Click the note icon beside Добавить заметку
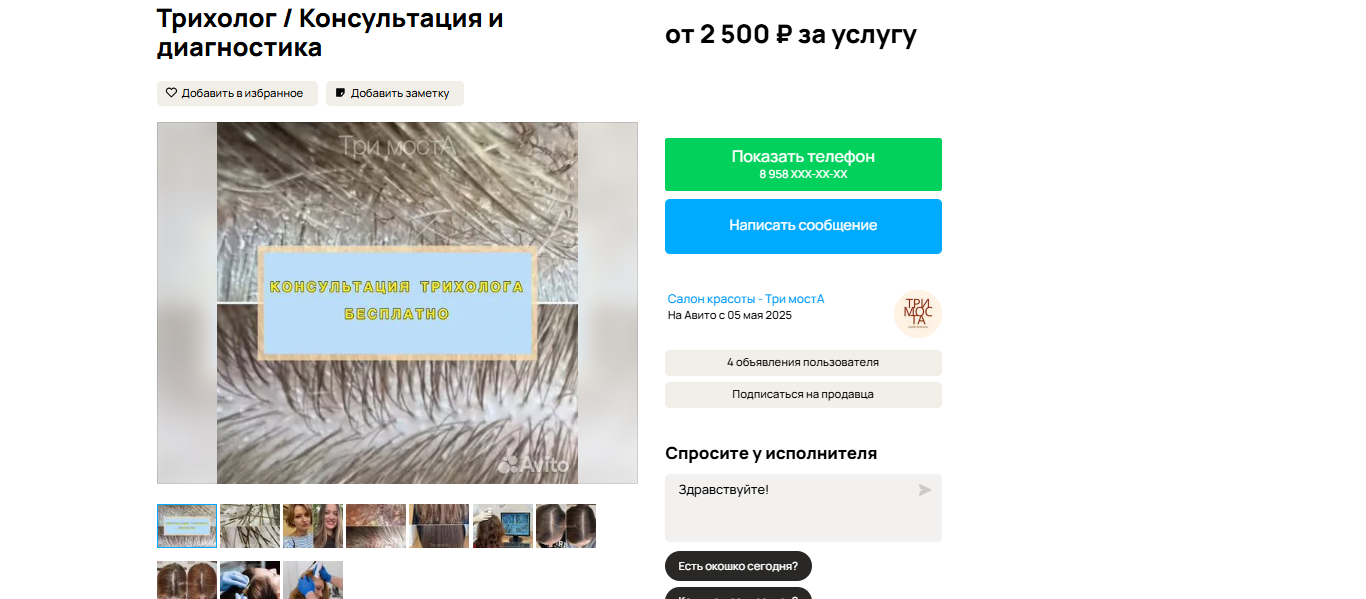 pos(340,93)
